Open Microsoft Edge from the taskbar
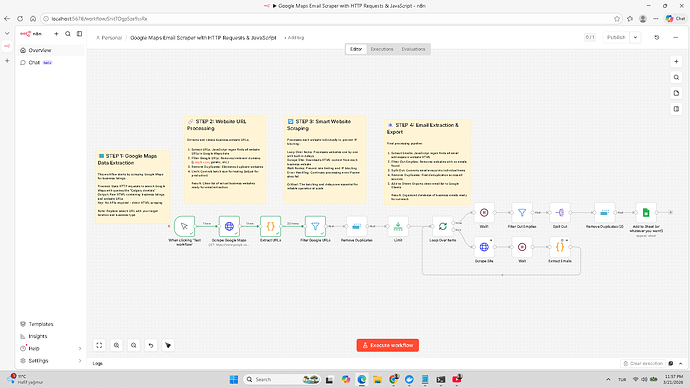Screen dimensions: 690x388 tap(362, 379)
